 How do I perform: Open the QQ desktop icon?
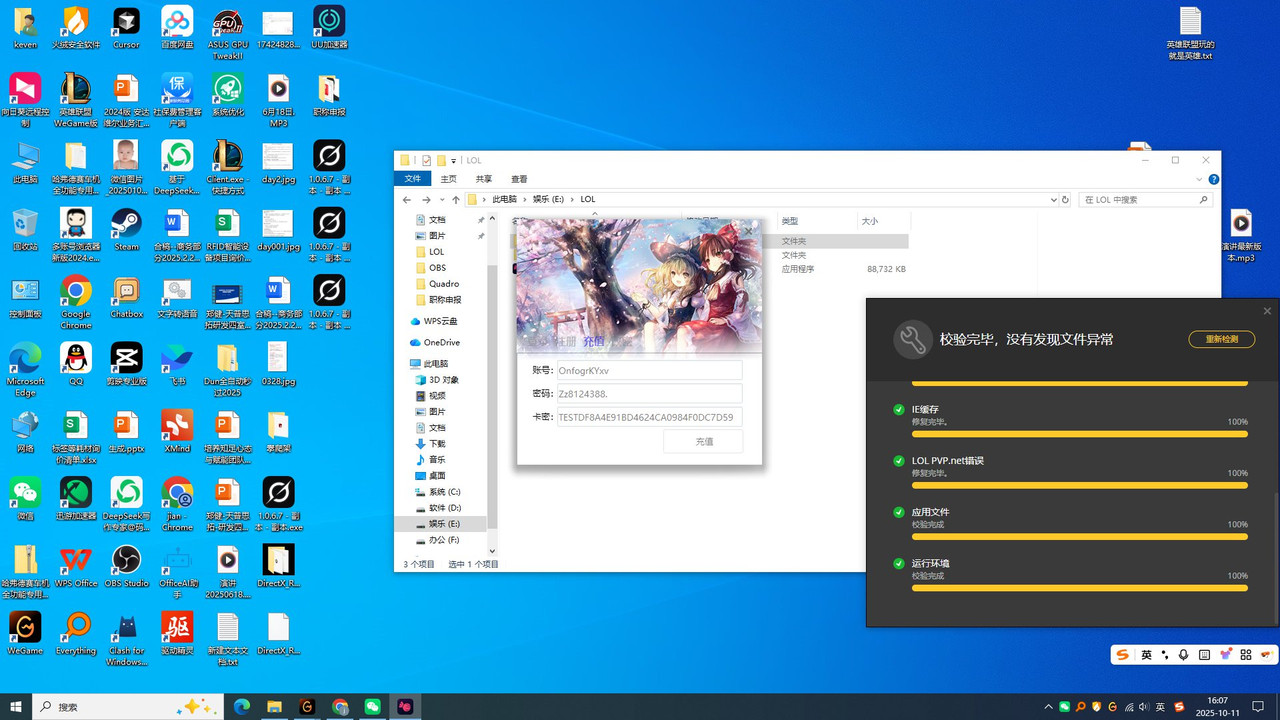pyautogui.click(x=76, y=364)
